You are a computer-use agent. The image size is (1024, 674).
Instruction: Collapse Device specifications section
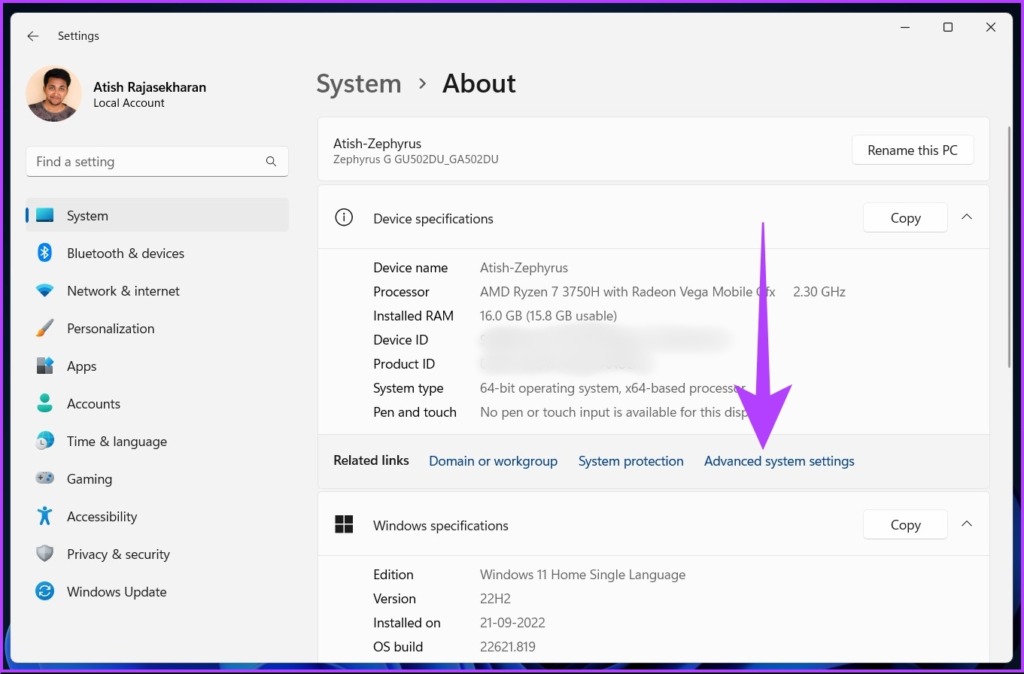pyautogui.click(x=967, y=217)
